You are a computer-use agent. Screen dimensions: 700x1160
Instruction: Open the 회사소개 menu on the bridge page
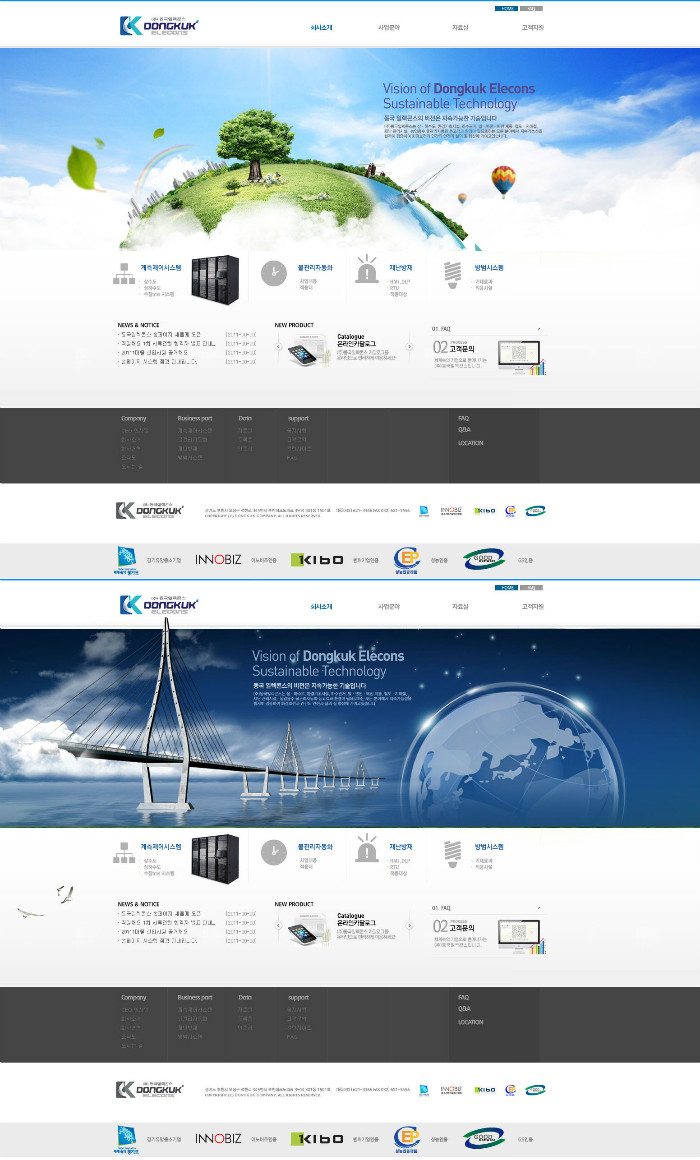322,607
